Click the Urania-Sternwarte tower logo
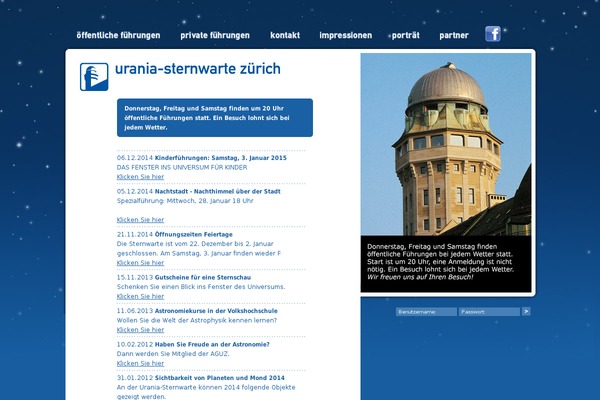The image size is (600, 400). 94,77
